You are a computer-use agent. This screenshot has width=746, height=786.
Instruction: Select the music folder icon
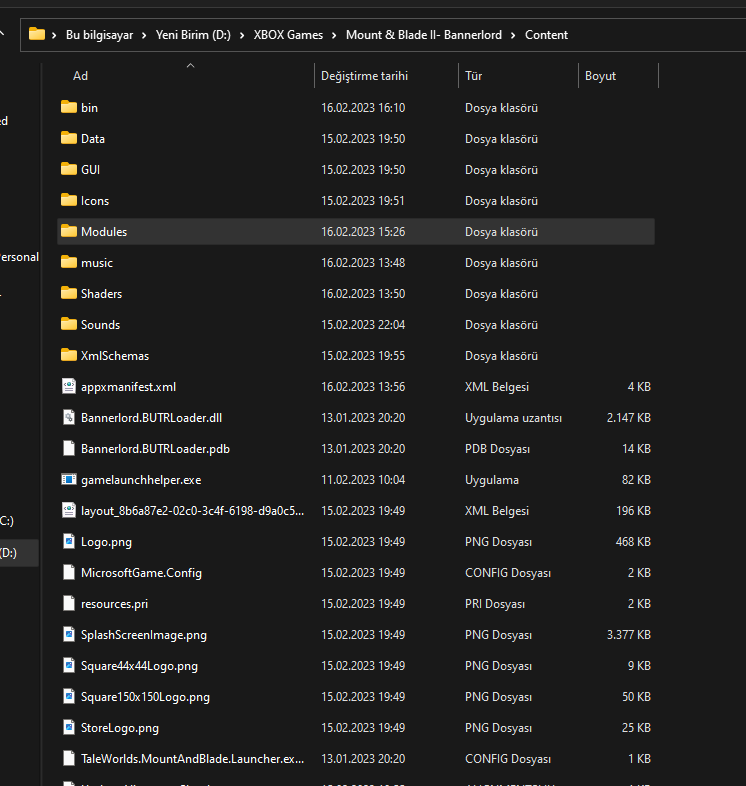tap(69, 262)
